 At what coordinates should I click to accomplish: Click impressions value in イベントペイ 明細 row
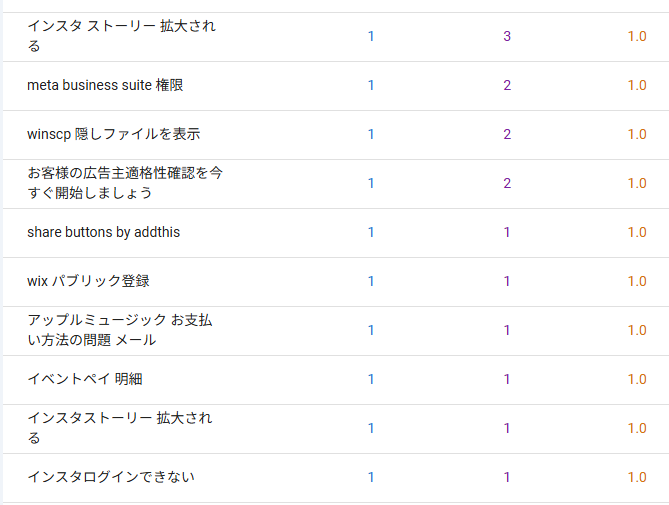pos(507,380)
